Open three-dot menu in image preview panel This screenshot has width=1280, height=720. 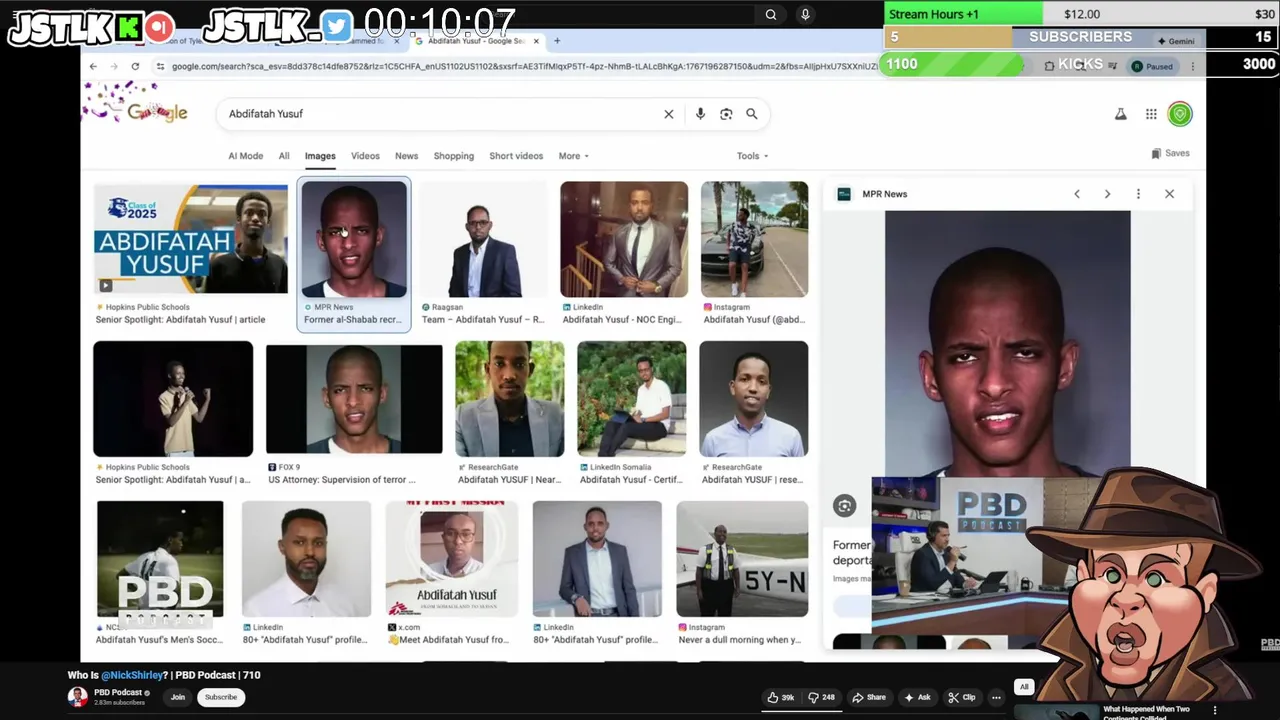(1138, 194)
